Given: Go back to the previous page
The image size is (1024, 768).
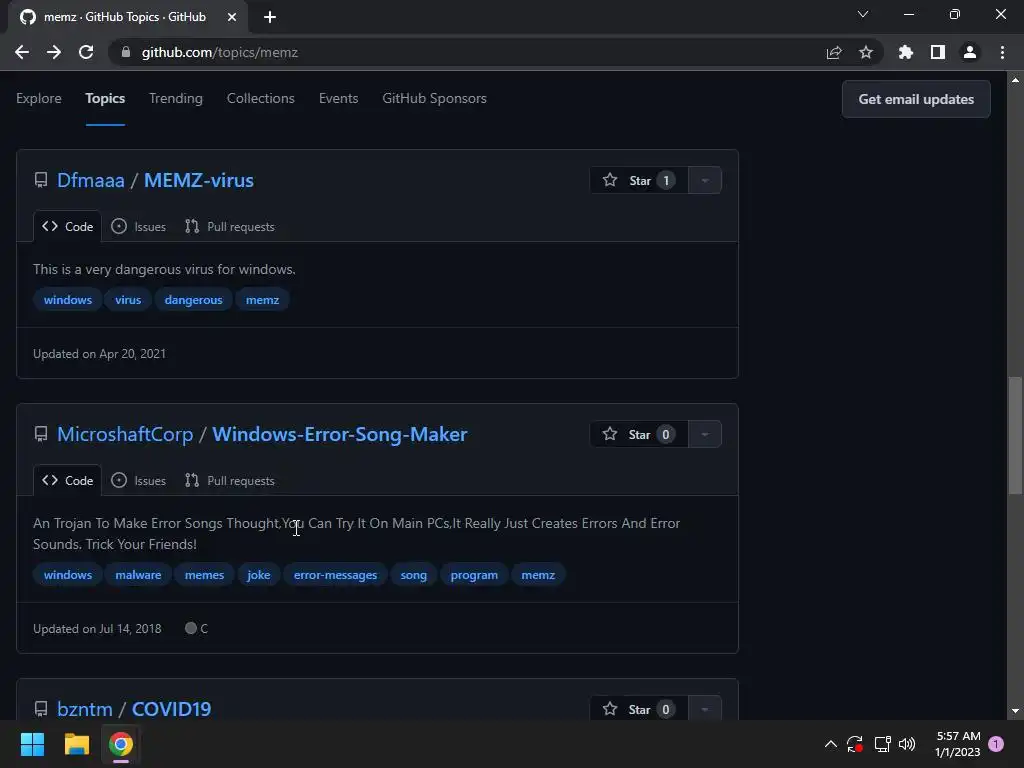Looking at the screenshot, I should coord(22,52).
